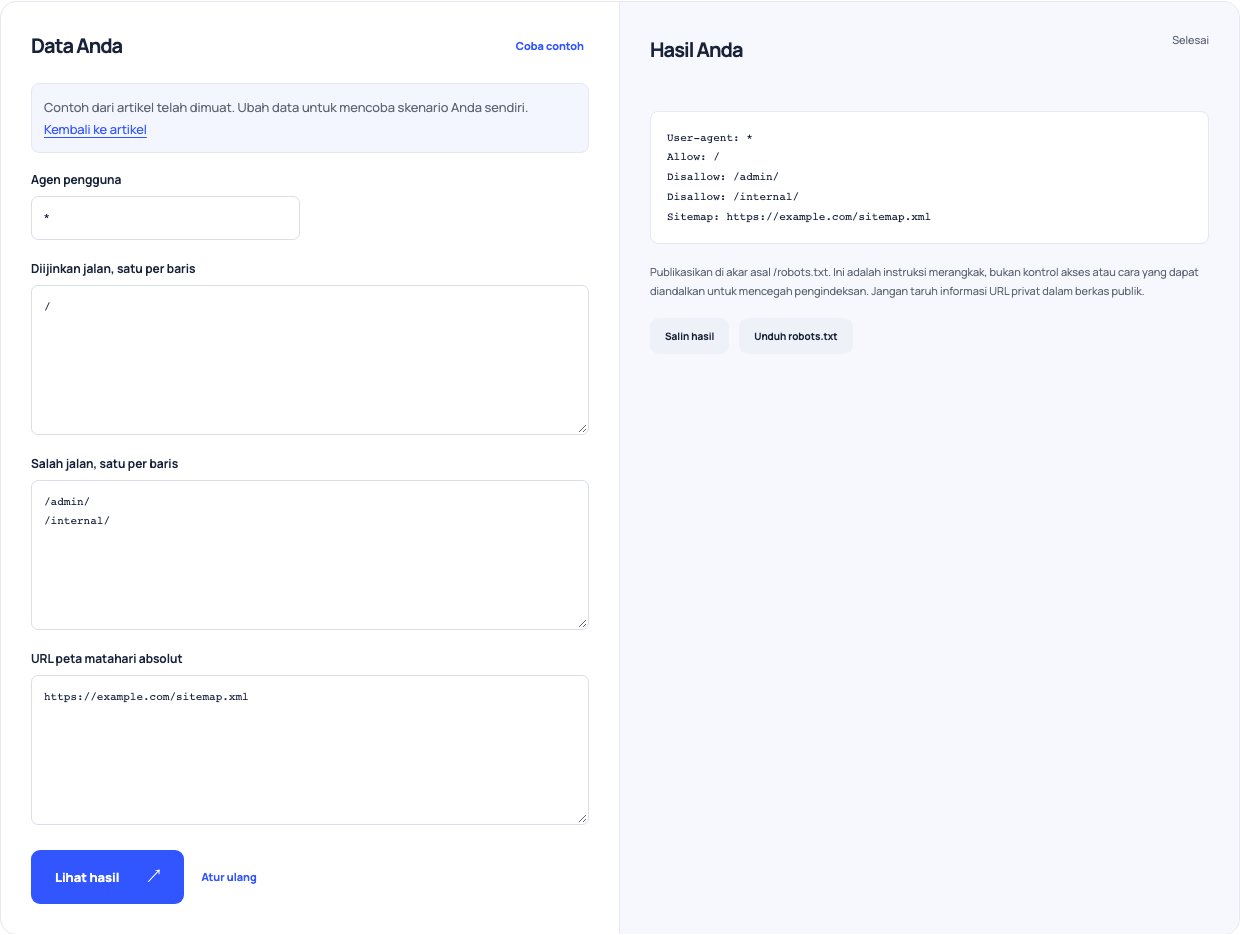Viewport: 1240px width, 935px height.
Task: Click the Sitemap output line
Action: [x=799, y=217]
